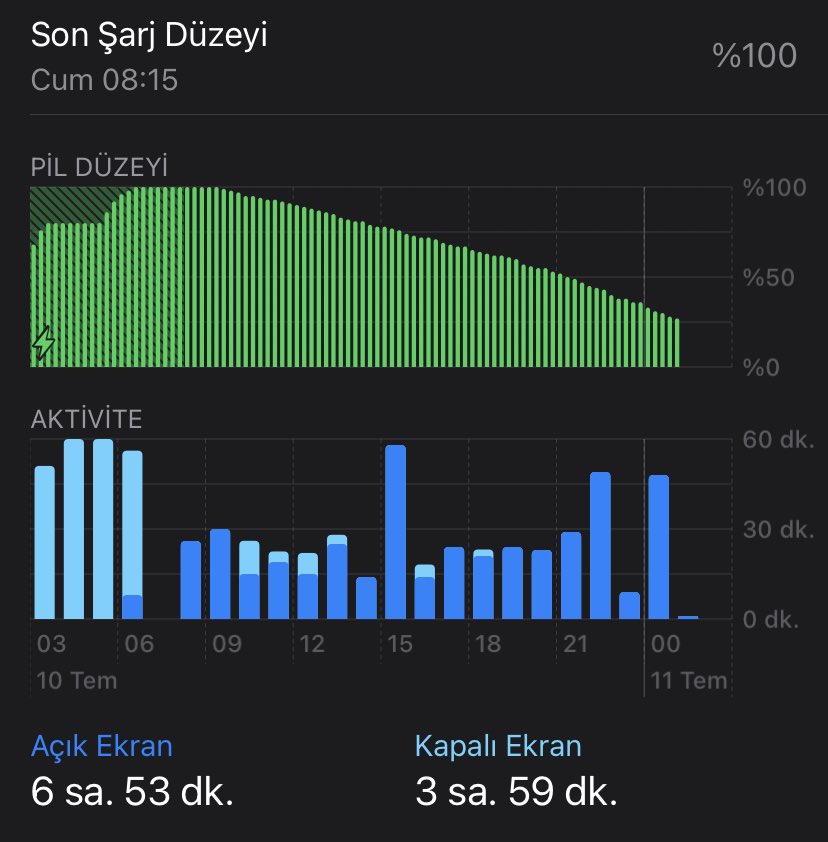
Task: Tap the Kapalı Ekran label
Action: pos(498,746)
